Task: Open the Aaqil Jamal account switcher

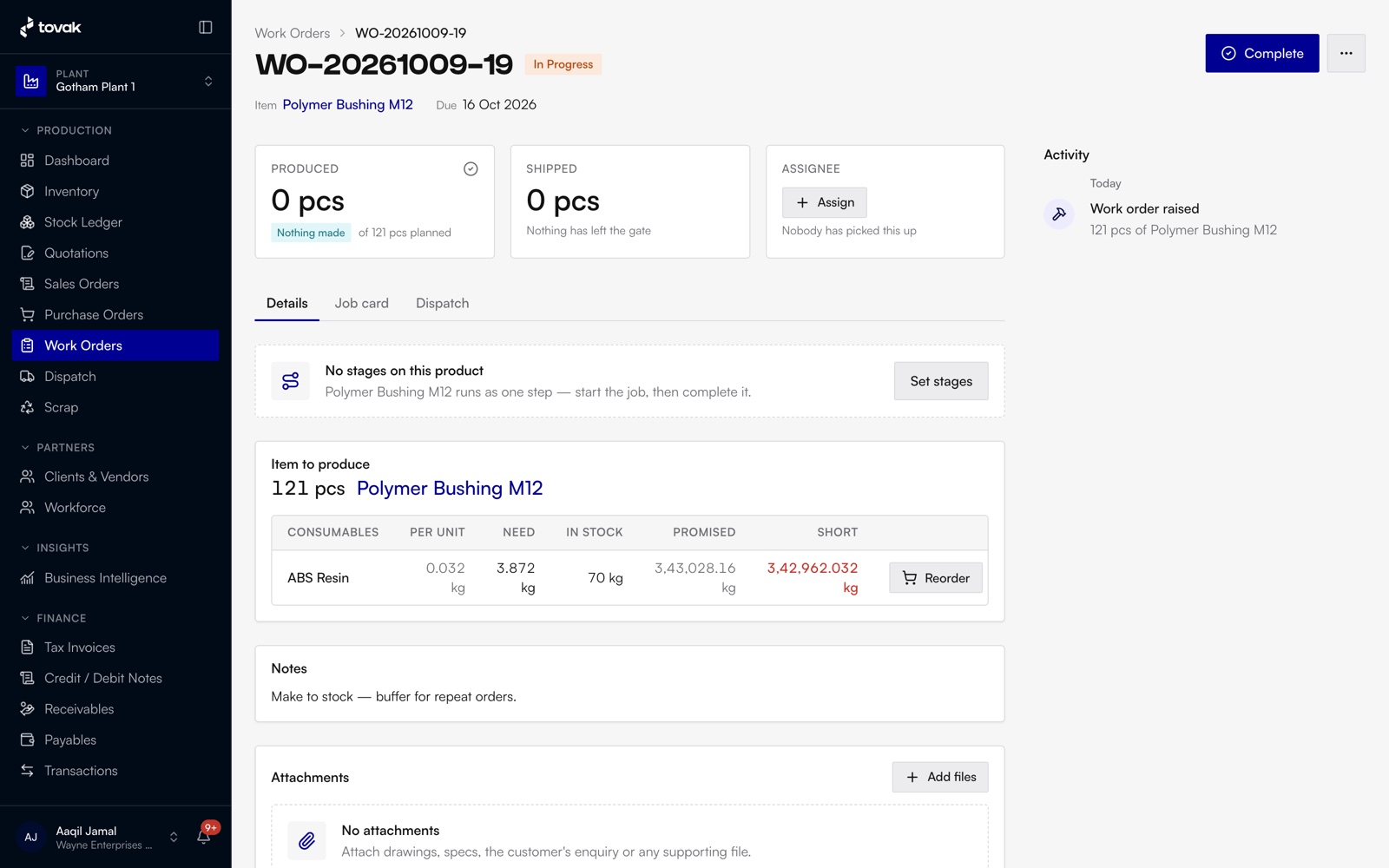Action: pos(98,838)
